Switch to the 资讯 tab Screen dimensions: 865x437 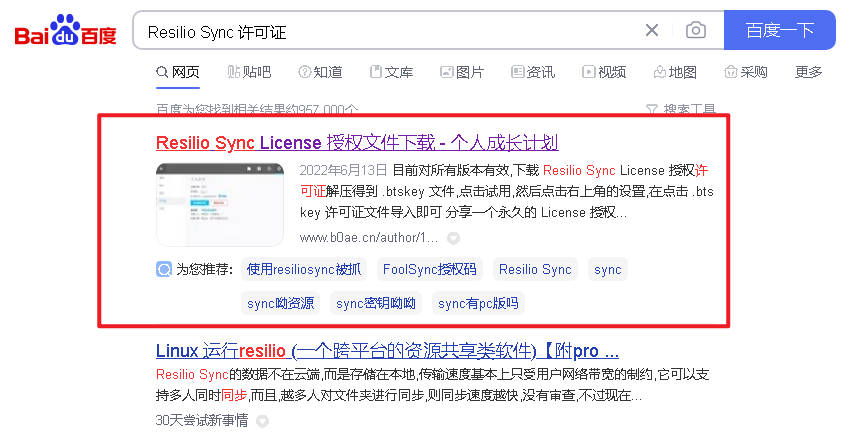click(x=533, y=72)
